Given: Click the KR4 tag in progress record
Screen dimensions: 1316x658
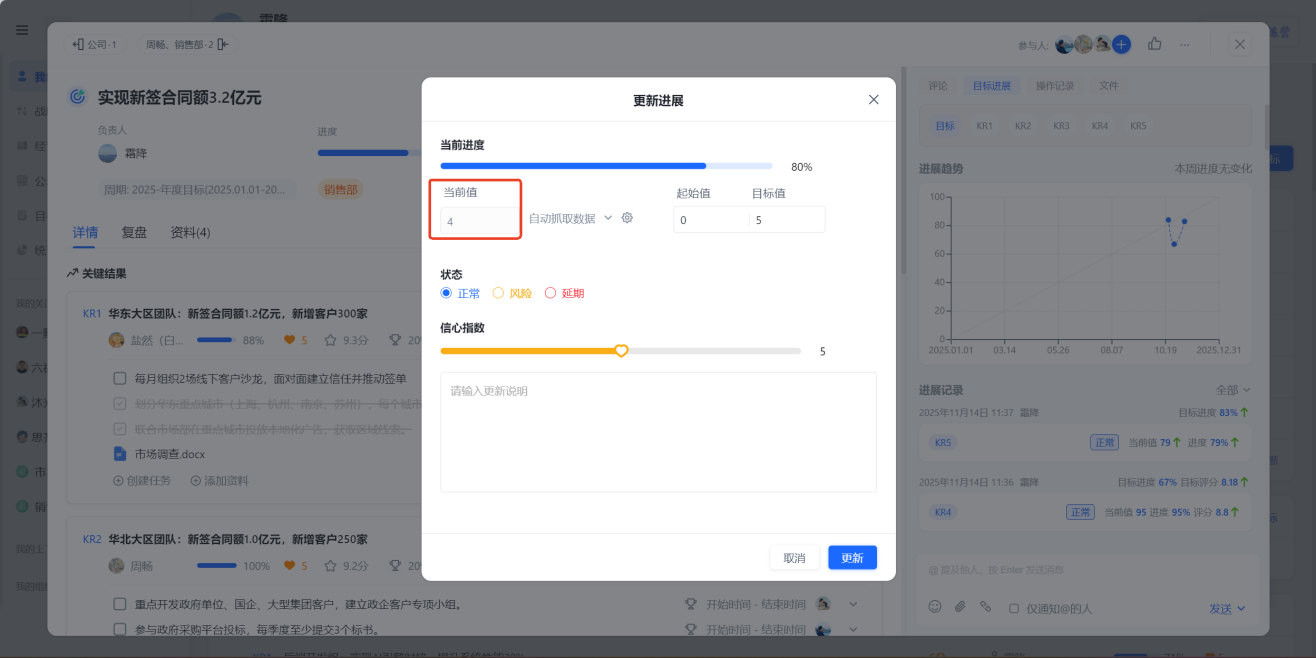Looking at the screenshot, I should tap(943, 512).
